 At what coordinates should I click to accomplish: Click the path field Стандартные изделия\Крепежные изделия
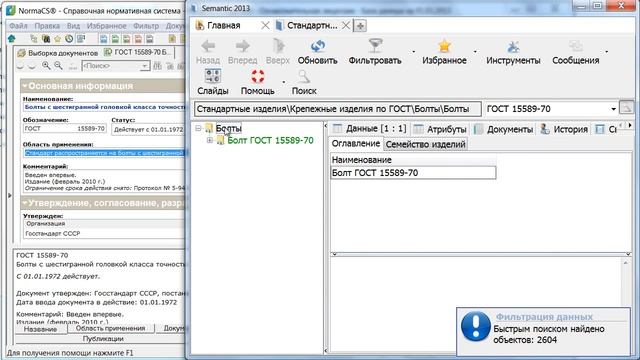(x=338, y=109)
